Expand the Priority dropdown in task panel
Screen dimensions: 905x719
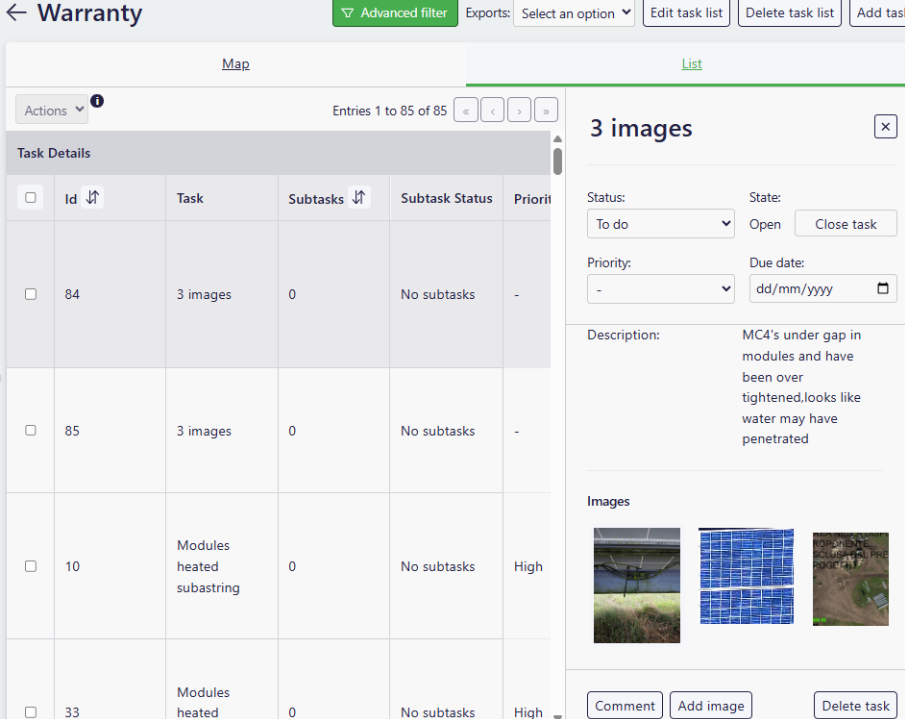pos(660,289)
